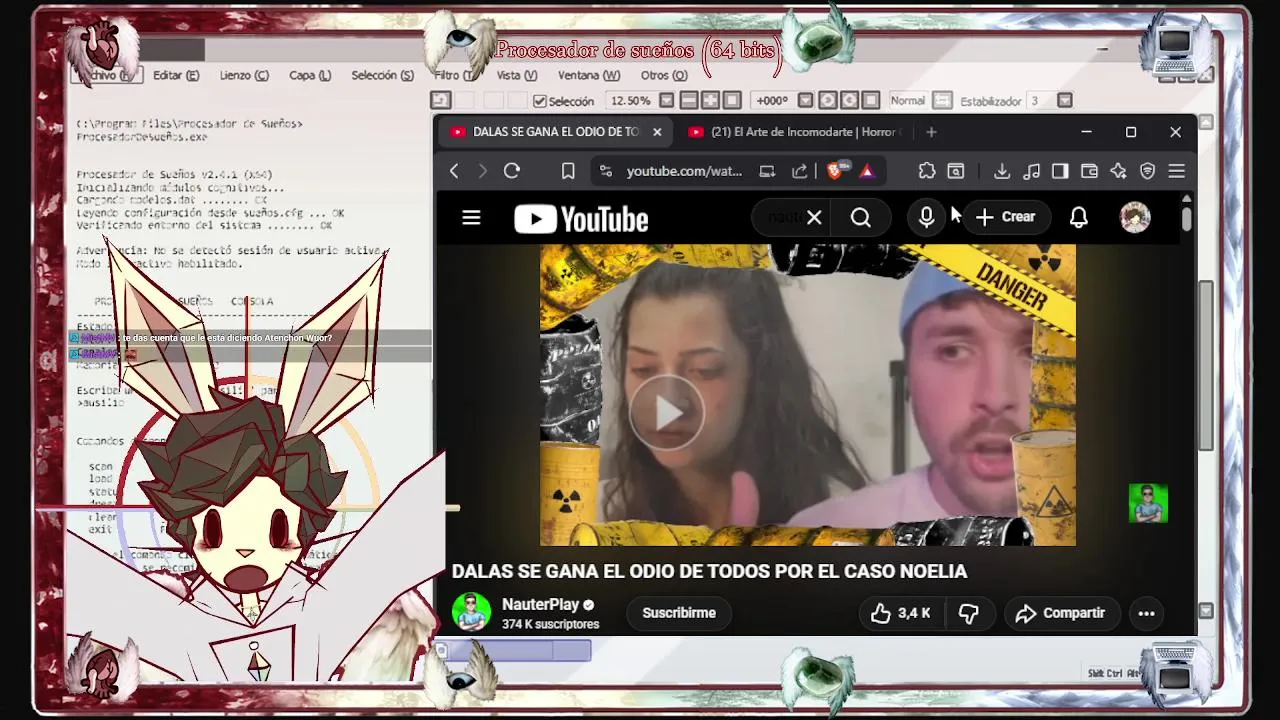1280x720 pixels.
Task: Open the Brave VPN shield icon
Action: (1147, 171)
